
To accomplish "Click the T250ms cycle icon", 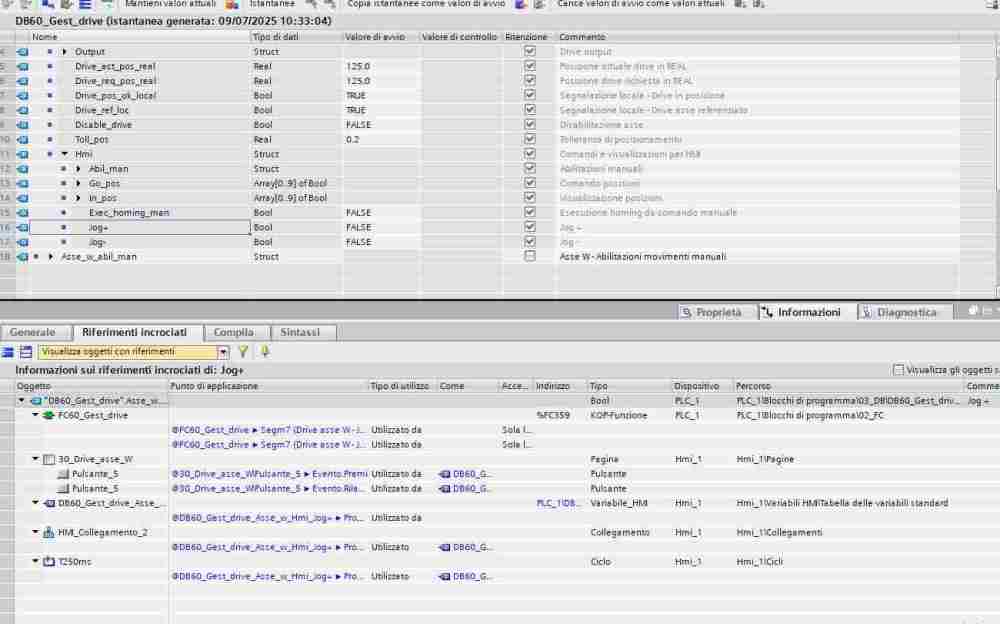I will pos(50,562).
